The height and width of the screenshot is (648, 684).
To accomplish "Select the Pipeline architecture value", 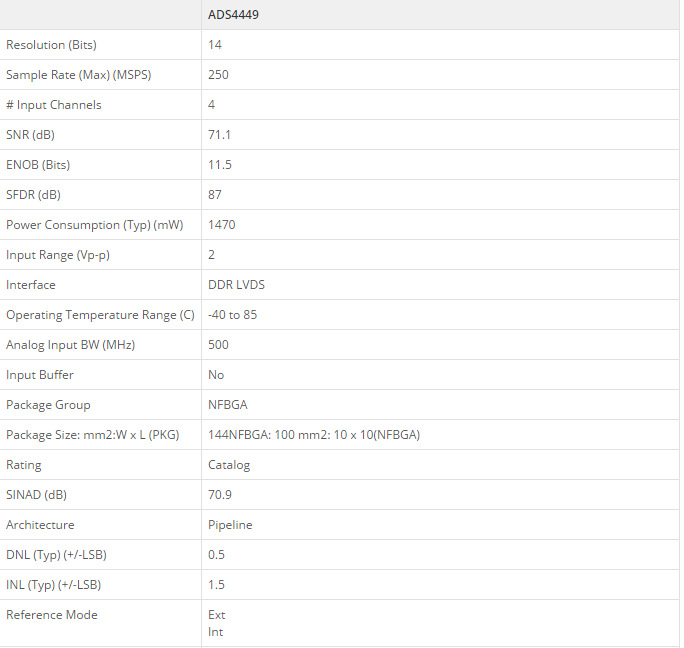I will (230, 525).
